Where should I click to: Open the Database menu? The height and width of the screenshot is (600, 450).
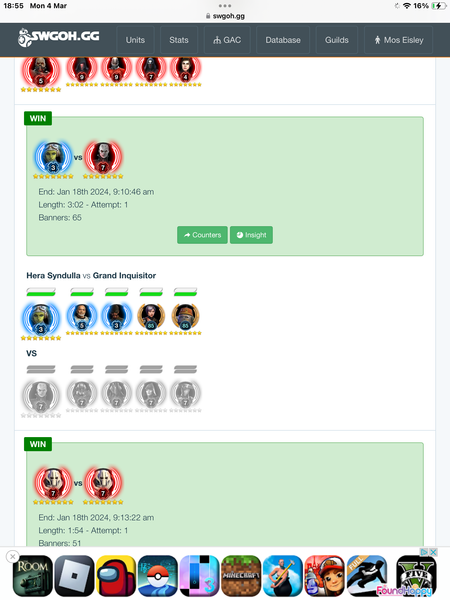click(x=283, y=40)
